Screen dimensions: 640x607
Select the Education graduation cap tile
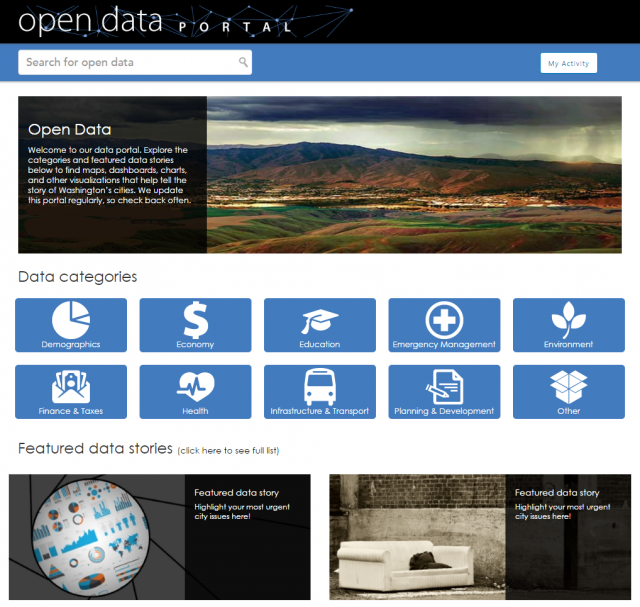click(x=320, y=325)
